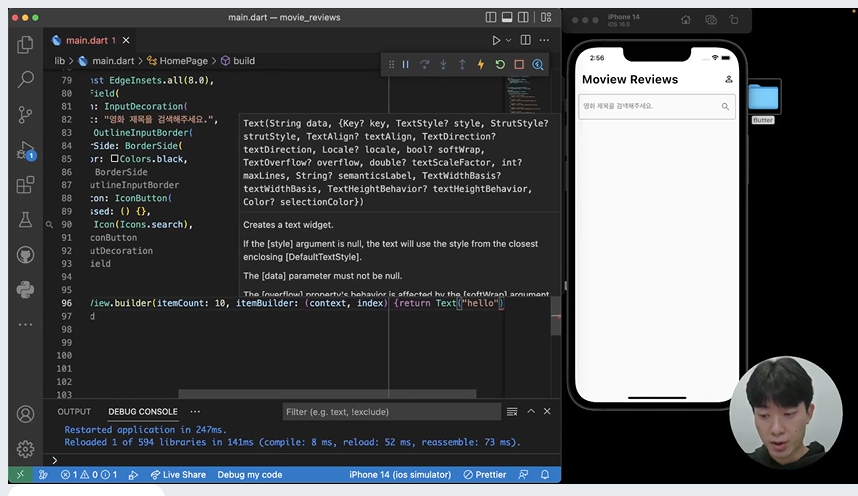Image resolution: width=858 pixels, height=496 pixels.
Task: Clear the debug console output
Action: [512, 412]
